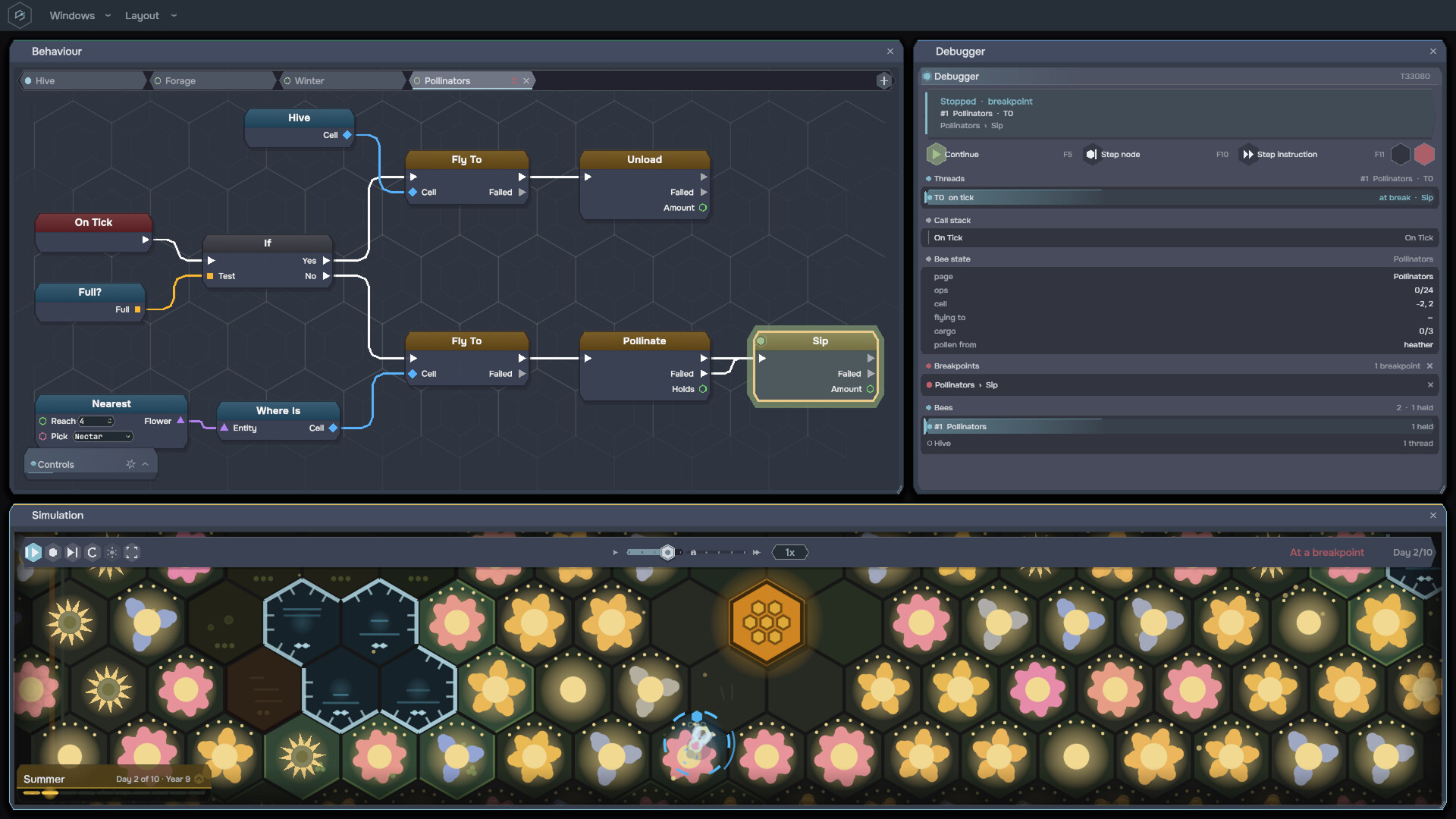Click the dark hexagon button beside the red one

(1400, 154)
